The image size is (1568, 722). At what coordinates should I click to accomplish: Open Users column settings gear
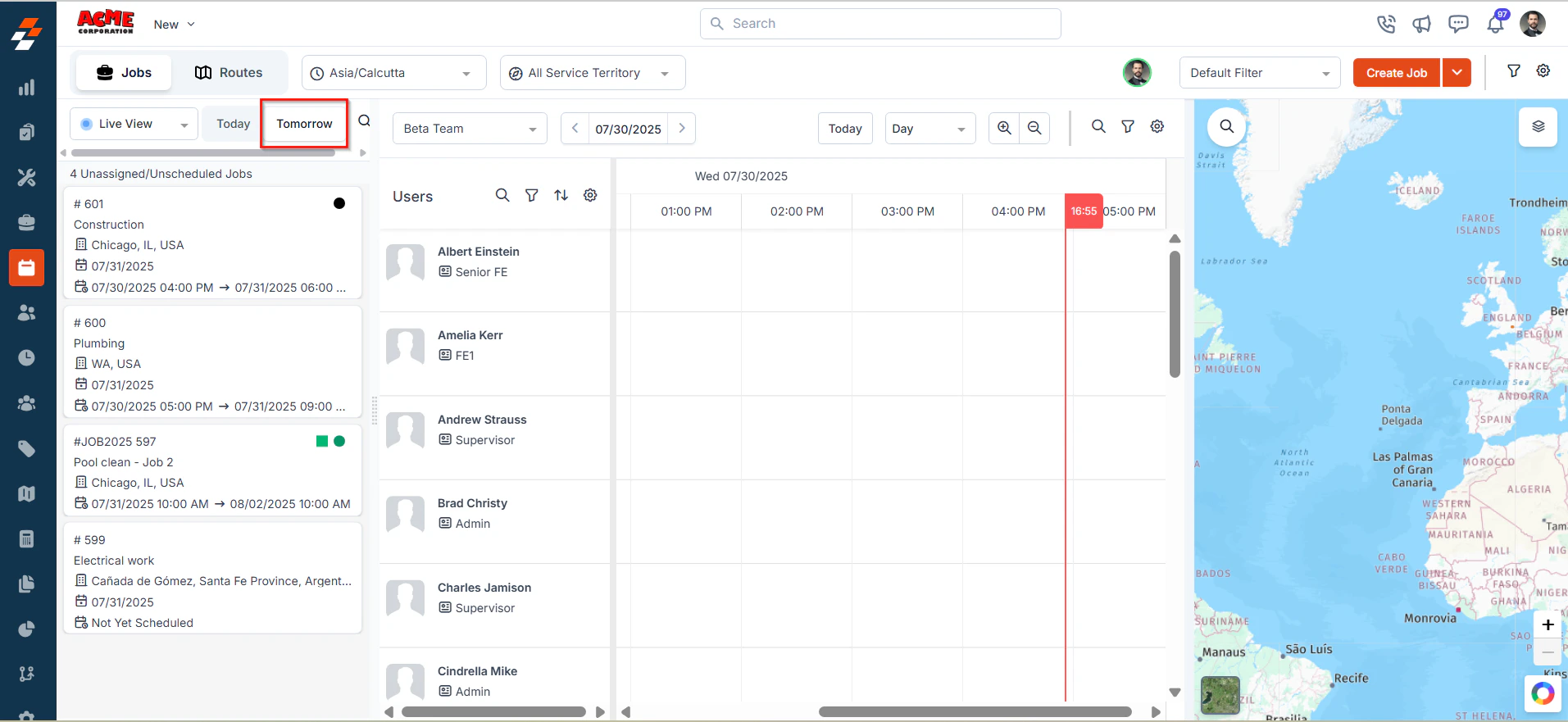[590, 195]
